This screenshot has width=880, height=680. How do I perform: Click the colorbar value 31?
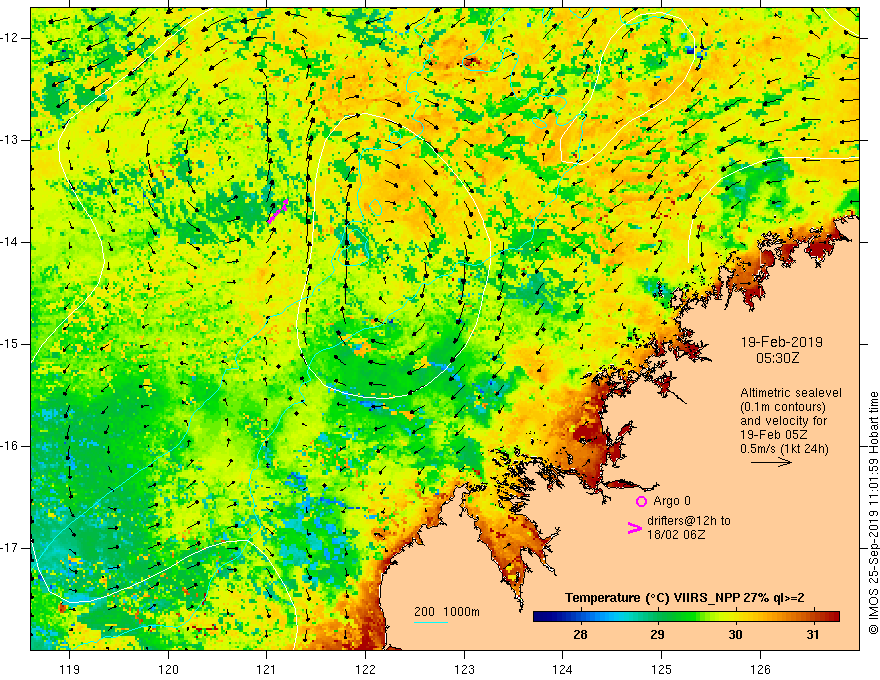click(813, 635)
